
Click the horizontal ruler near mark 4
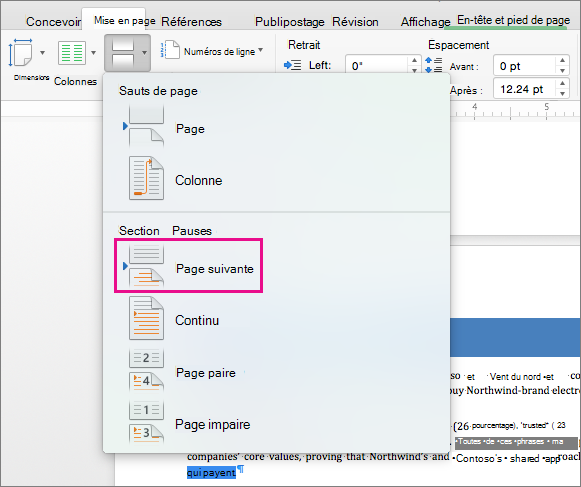pyautogui.click(x=475, y=111)
